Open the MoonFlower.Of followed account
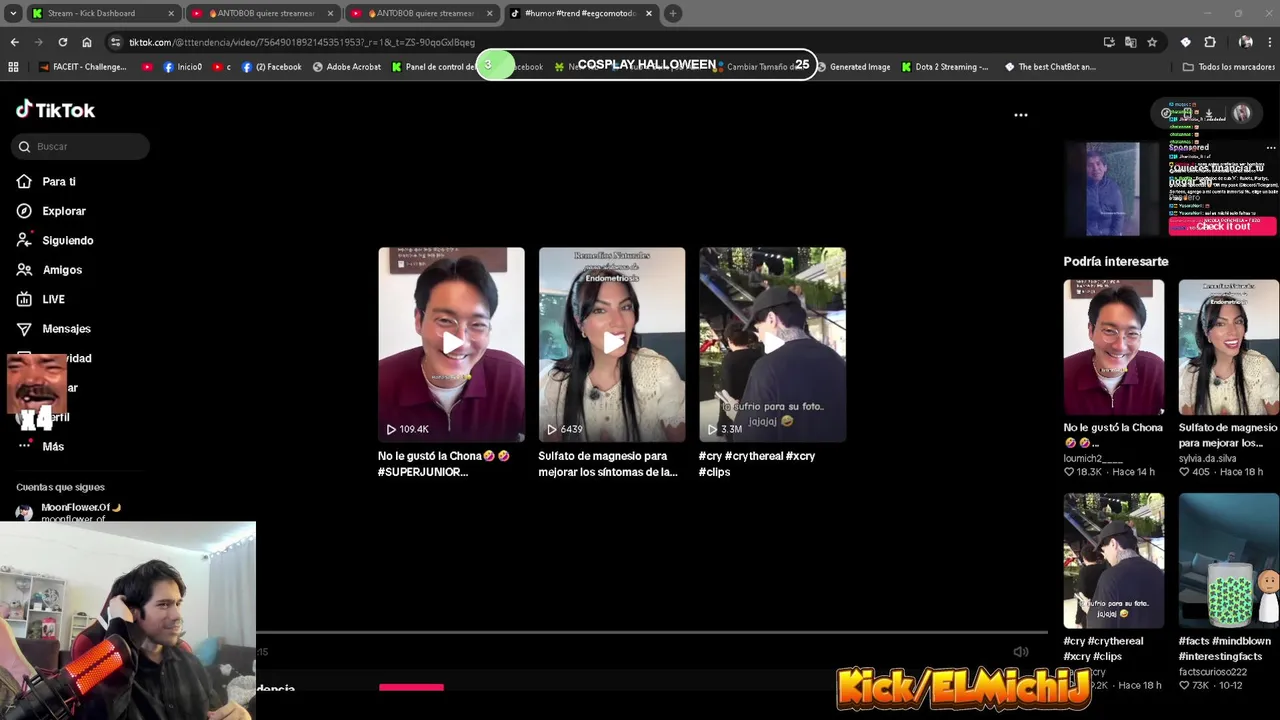 (68, 512)
